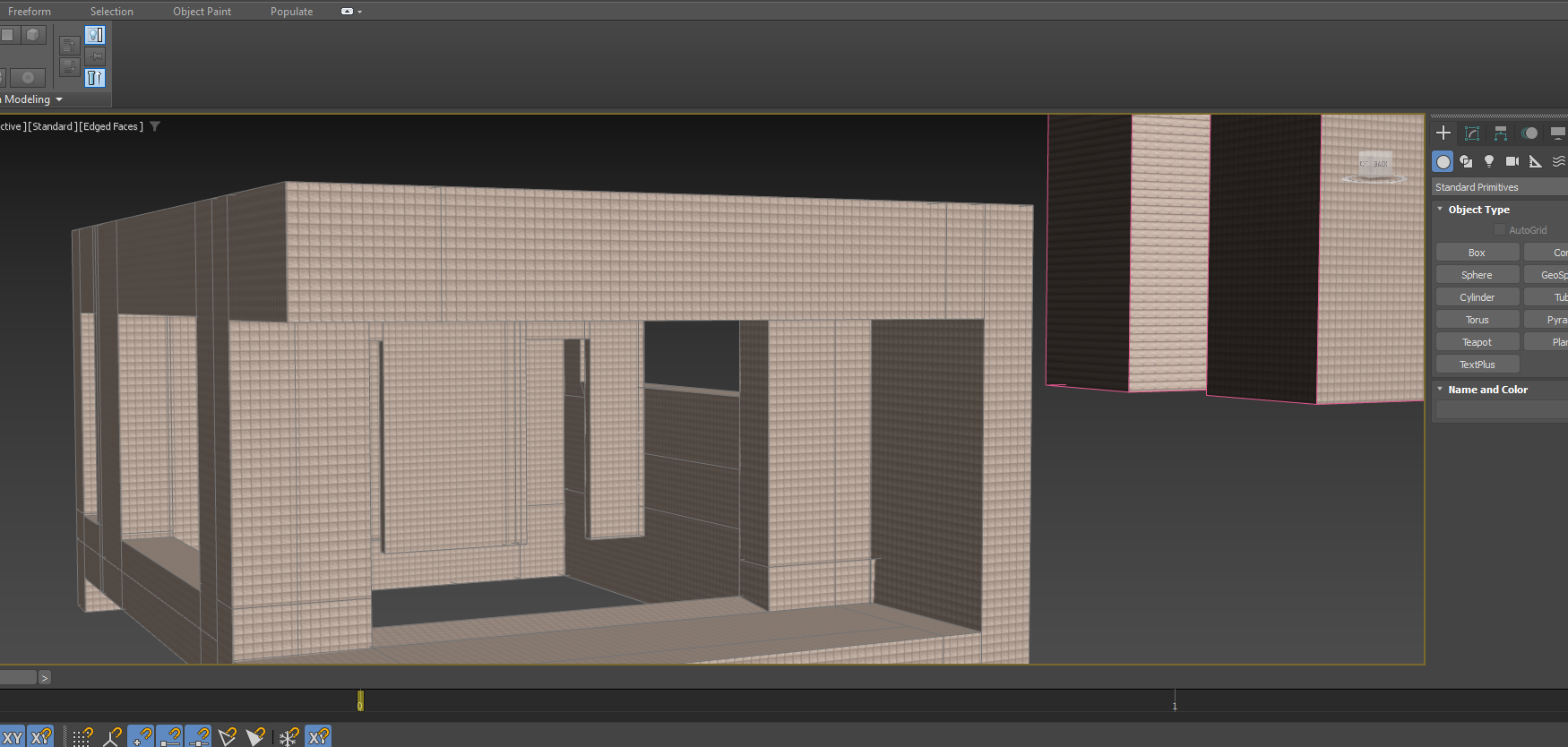This screenshot has height=747, width=1568.
Task: Open the Populate ribbon tab
Action: pos(292,12)
